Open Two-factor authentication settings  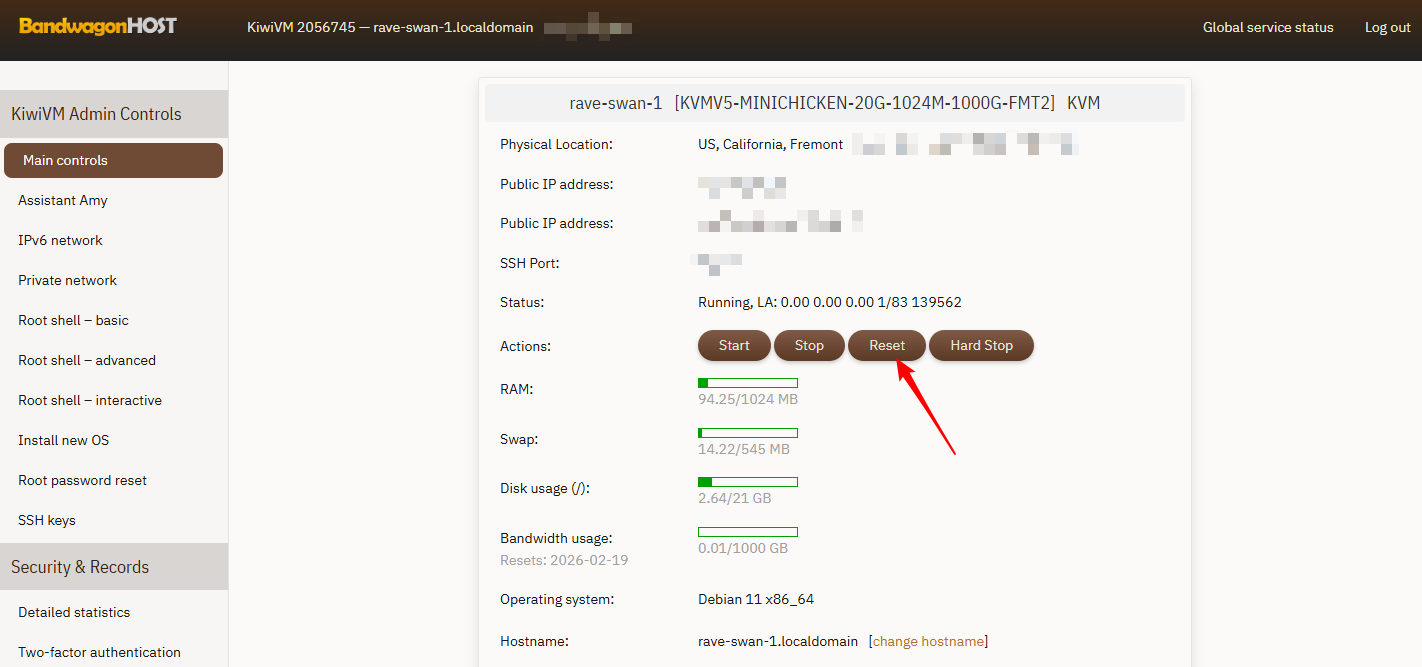pyautogui.click(x=99, y=652)
